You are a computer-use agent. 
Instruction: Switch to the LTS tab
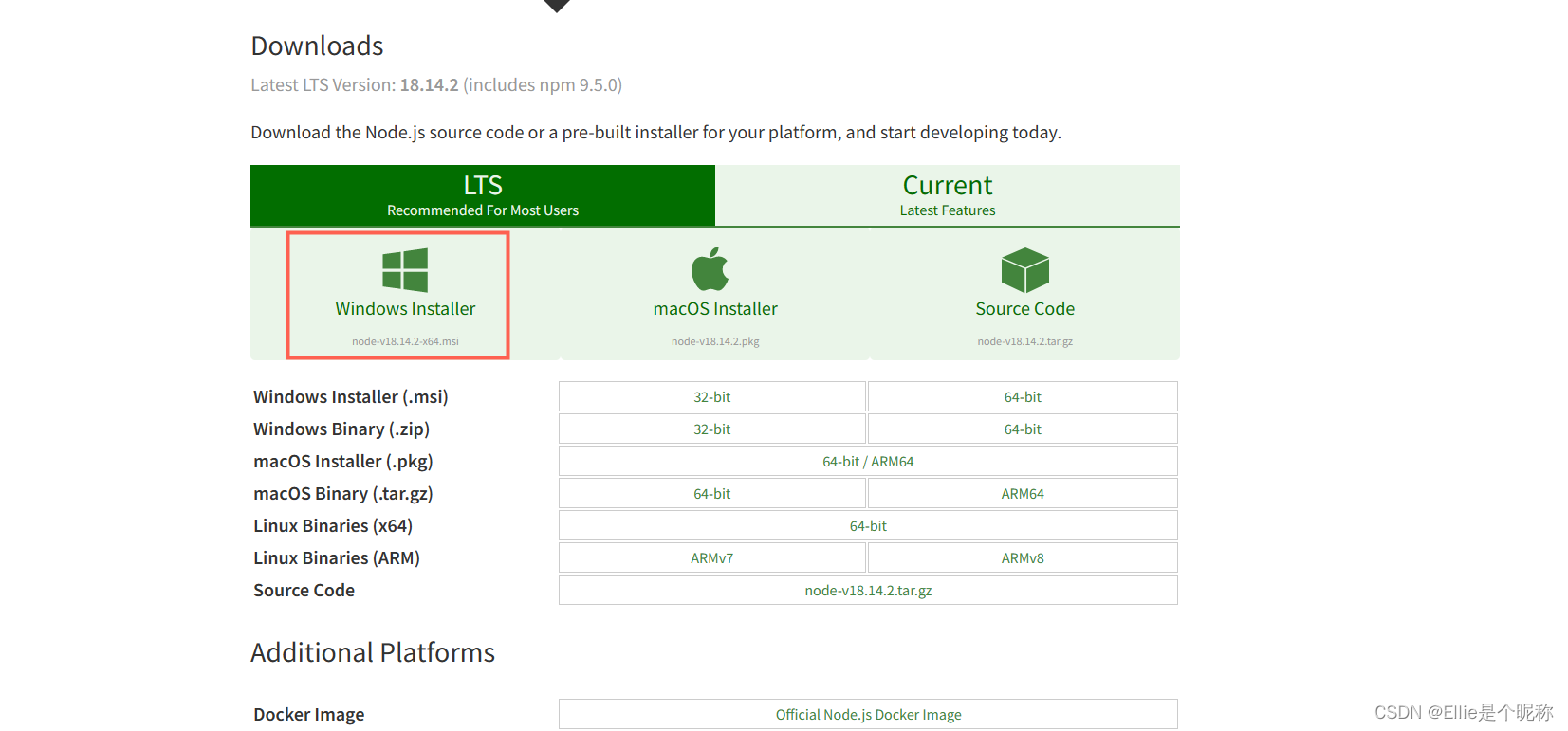(483, 195)
